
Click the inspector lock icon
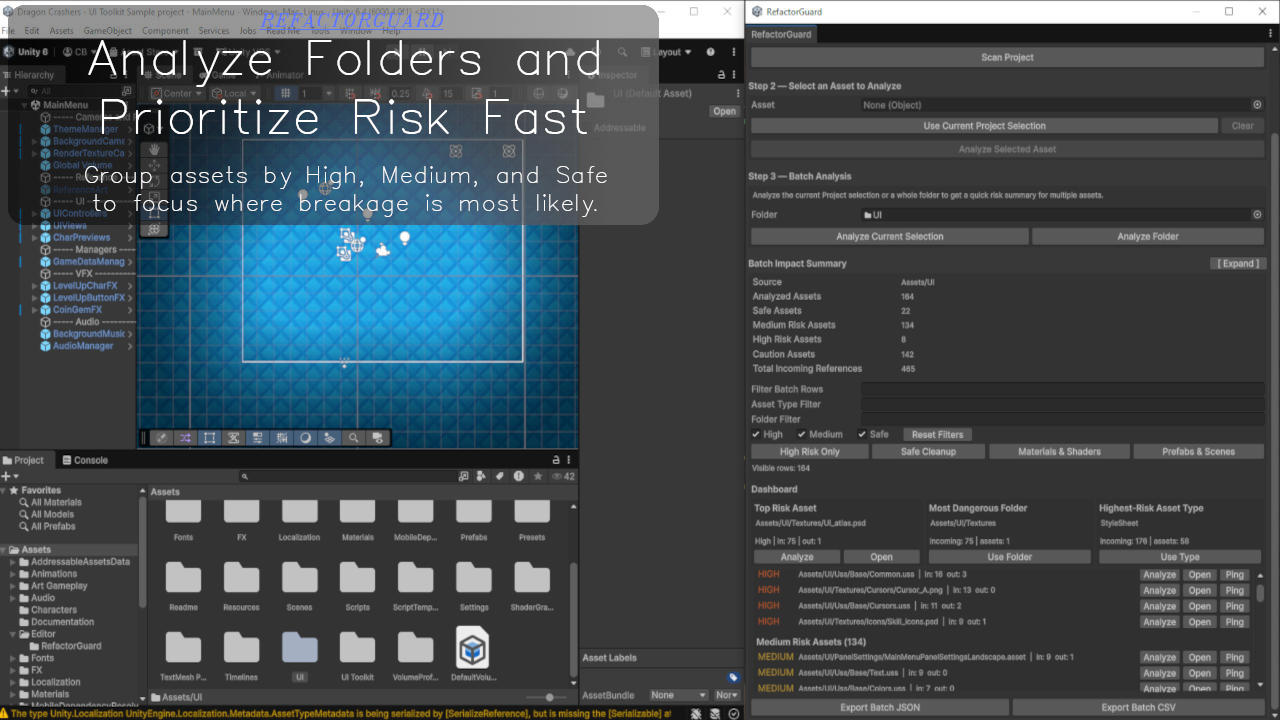pyautogui.click(x=721, y=75)
